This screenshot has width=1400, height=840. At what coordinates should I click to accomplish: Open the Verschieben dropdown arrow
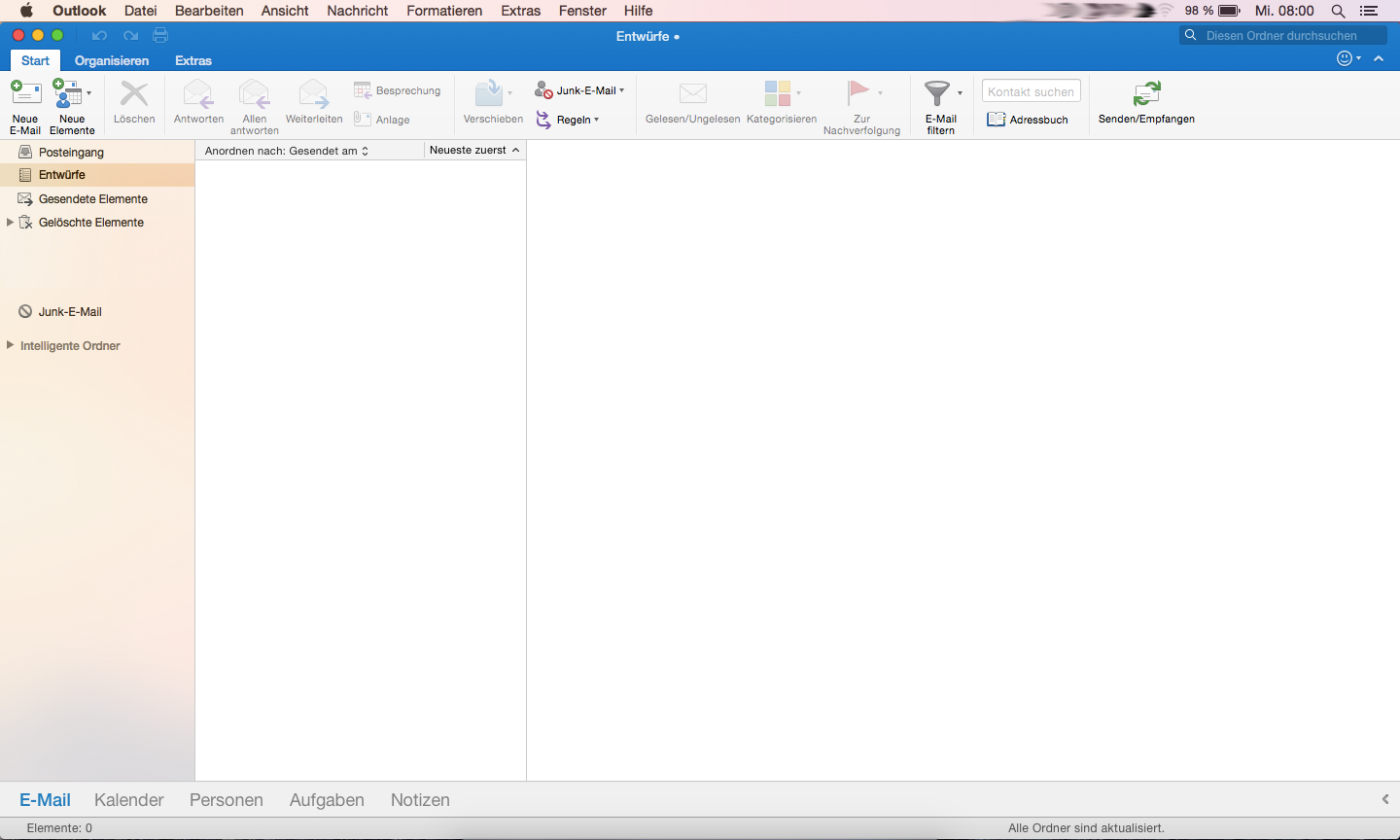tap(509, 93)
